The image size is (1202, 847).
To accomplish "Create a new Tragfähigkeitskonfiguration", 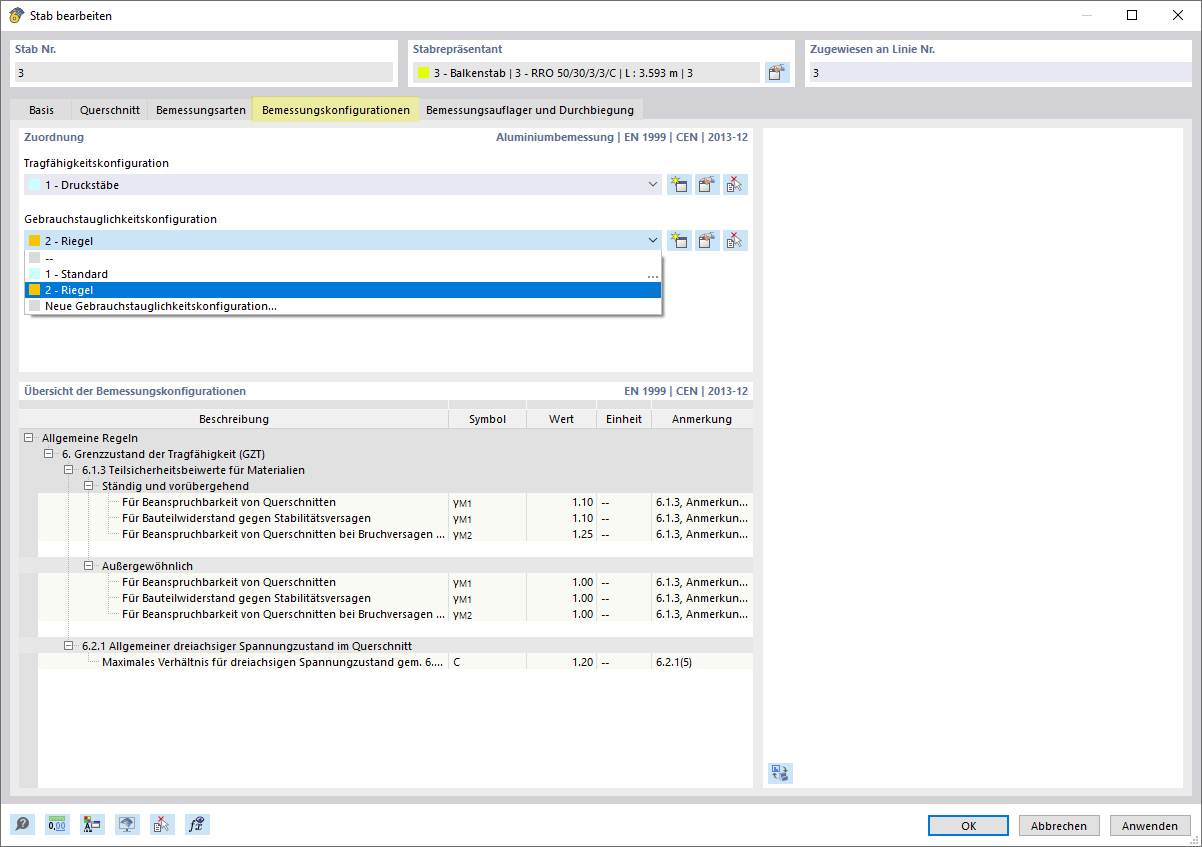I will 679,184.
